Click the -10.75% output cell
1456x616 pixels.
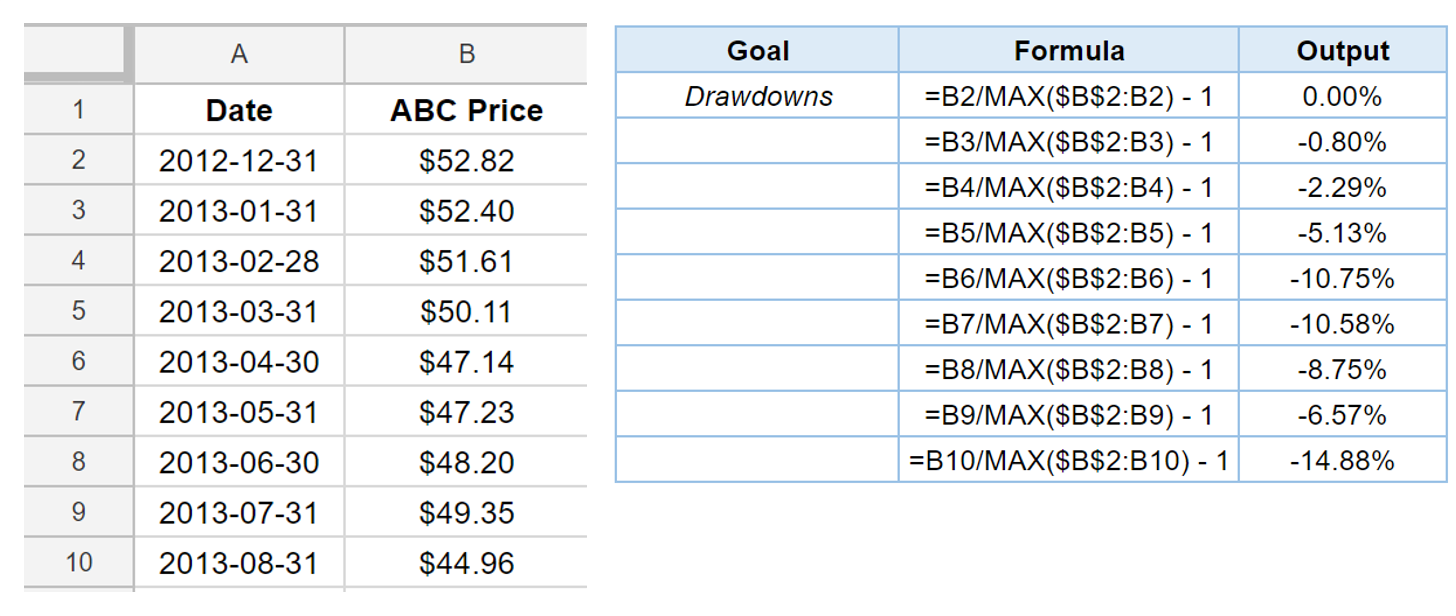click(x=1342, y=278)
